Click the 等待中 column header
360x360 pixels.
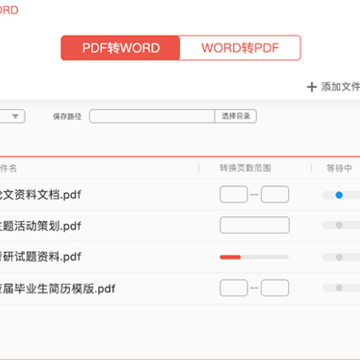(339, 168)
